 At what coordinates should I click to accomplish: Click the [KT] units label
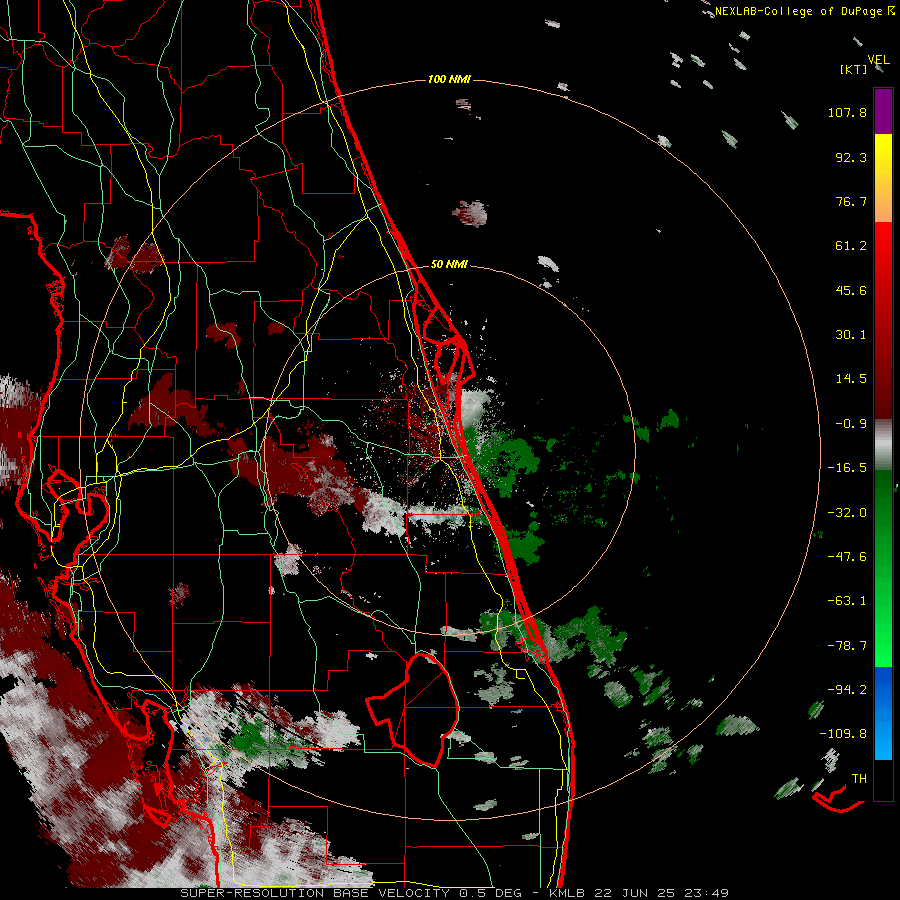click(854, 69)
